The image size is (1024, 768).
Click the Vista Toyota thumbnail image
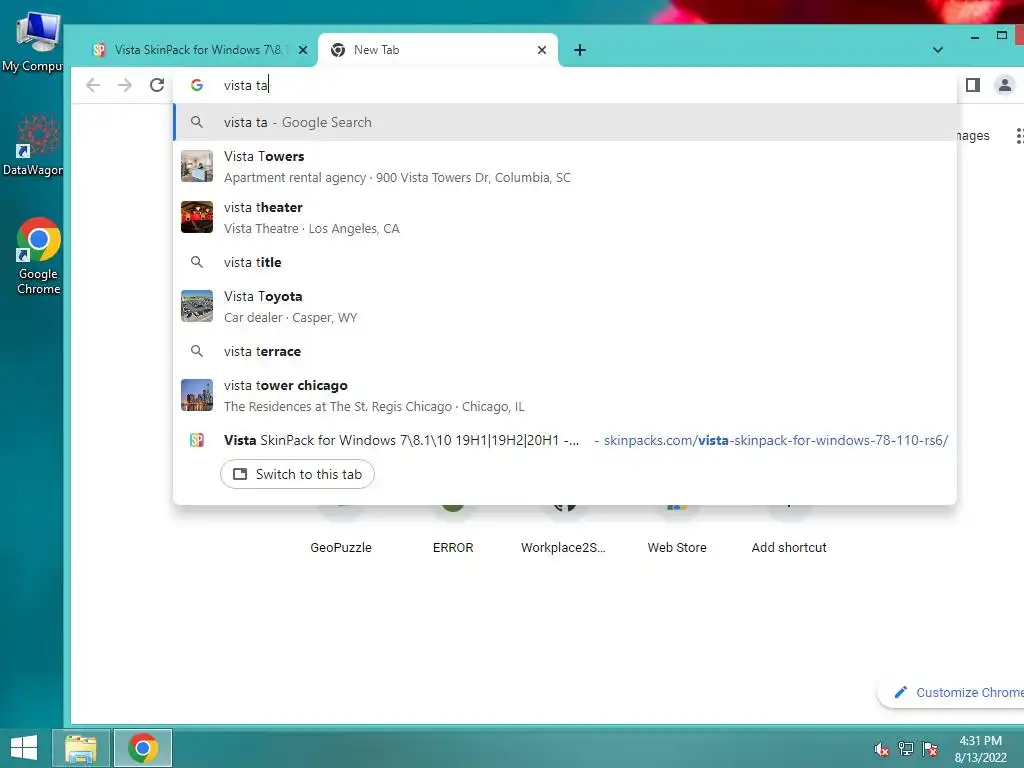[197, 306]
